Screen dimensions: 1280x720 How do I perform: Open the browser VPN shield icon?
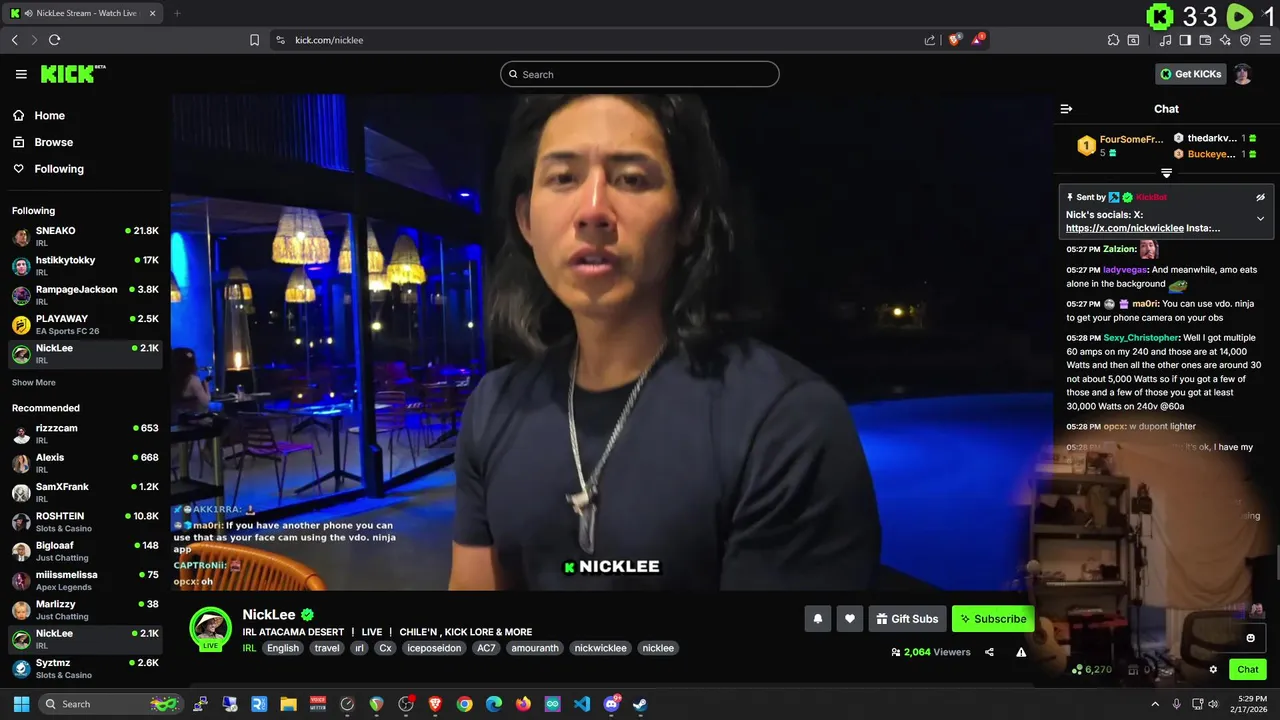pyautogui.click(x=1245, y=40)
